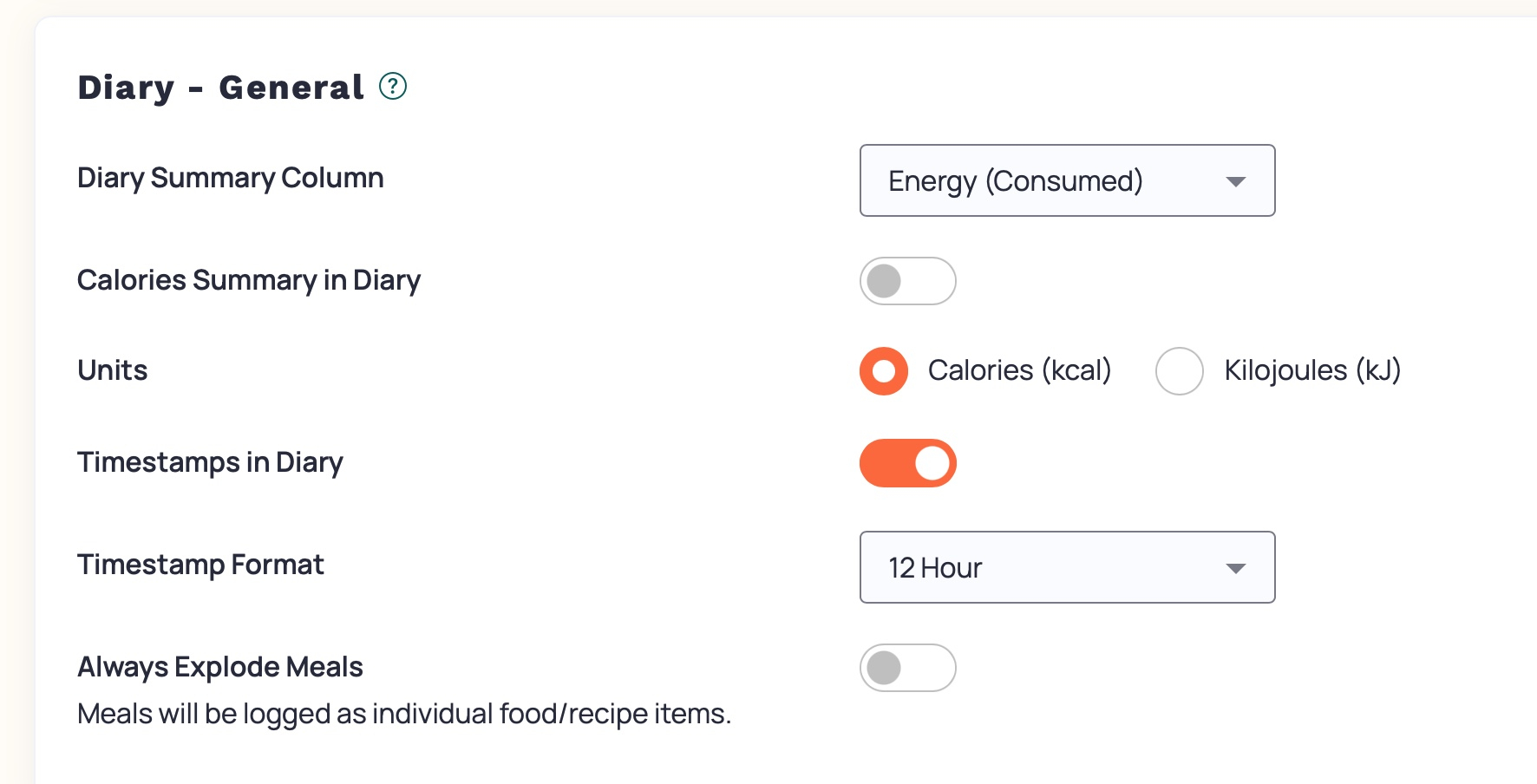Image resolution: width=1537 pixels, height=784 pixels.
Task: Click the Kilojoules (kJ) text label
Action: [1311, 370]
